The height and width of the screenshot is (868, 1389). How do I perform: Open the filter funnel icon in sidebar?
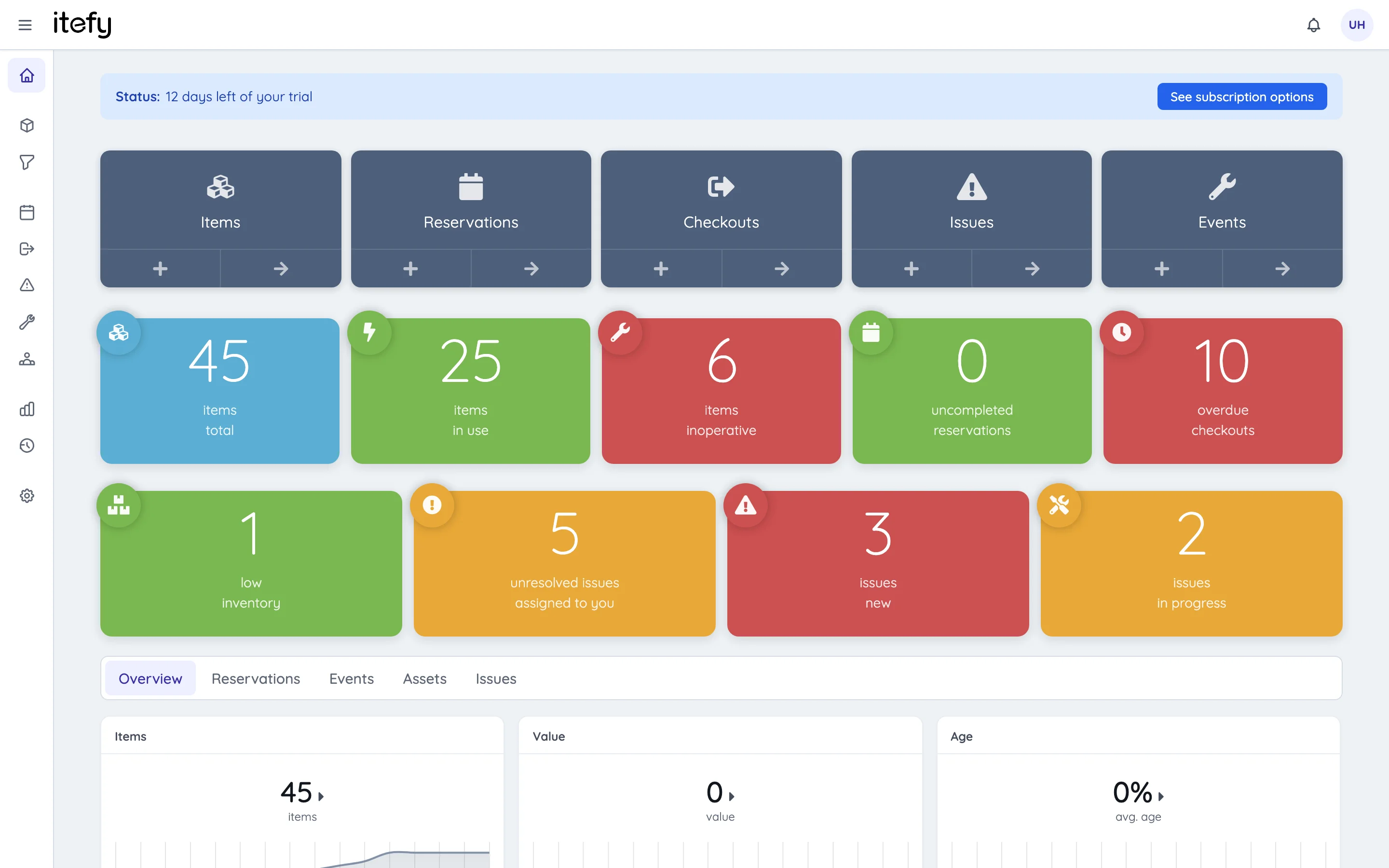tap(27, 162)
